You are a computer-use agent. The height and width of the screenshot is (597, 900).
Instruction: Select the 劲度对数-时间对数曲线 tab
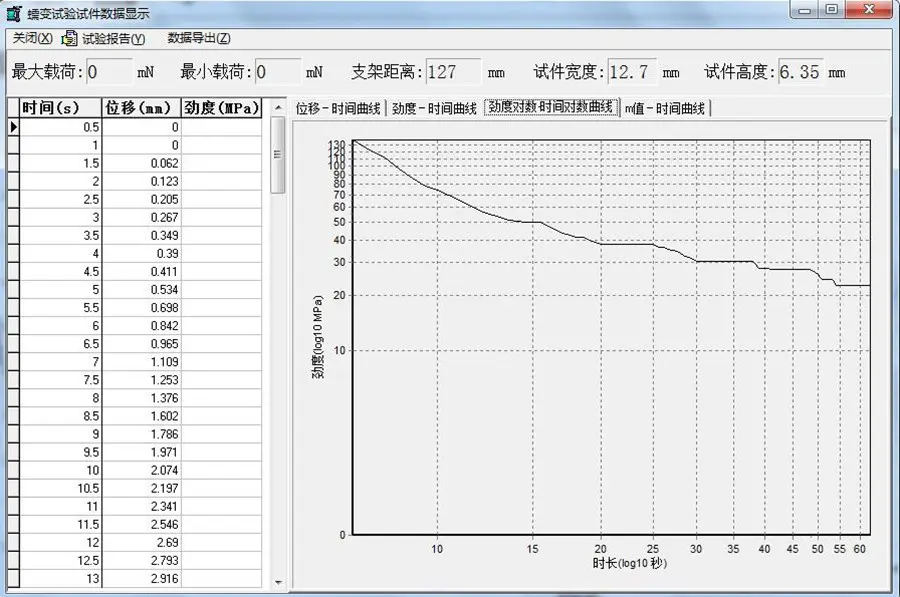(550, 107)
